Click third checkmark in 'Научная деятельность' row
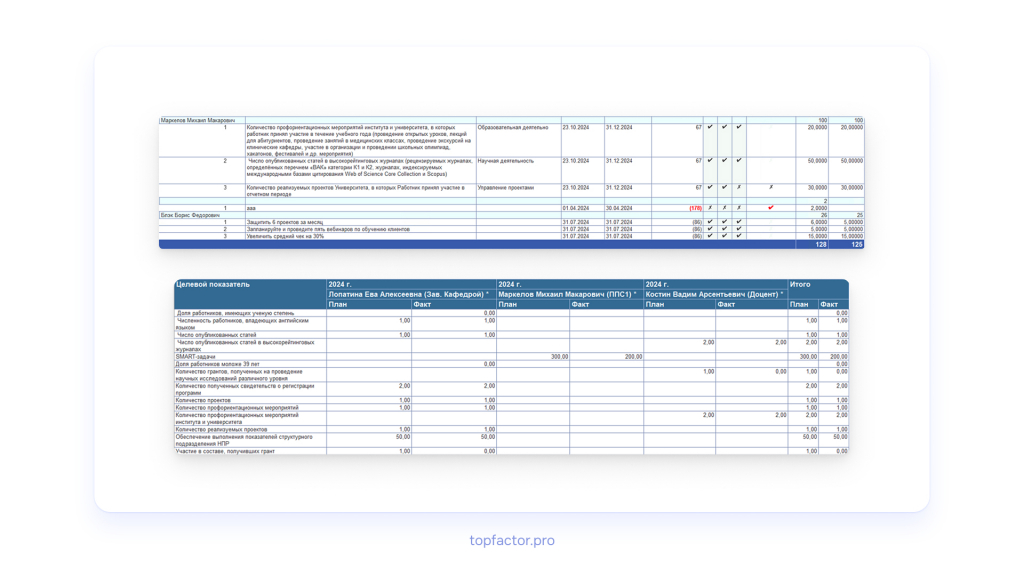This screenshot has width=1024, height=576. click(x=739, y=160)
